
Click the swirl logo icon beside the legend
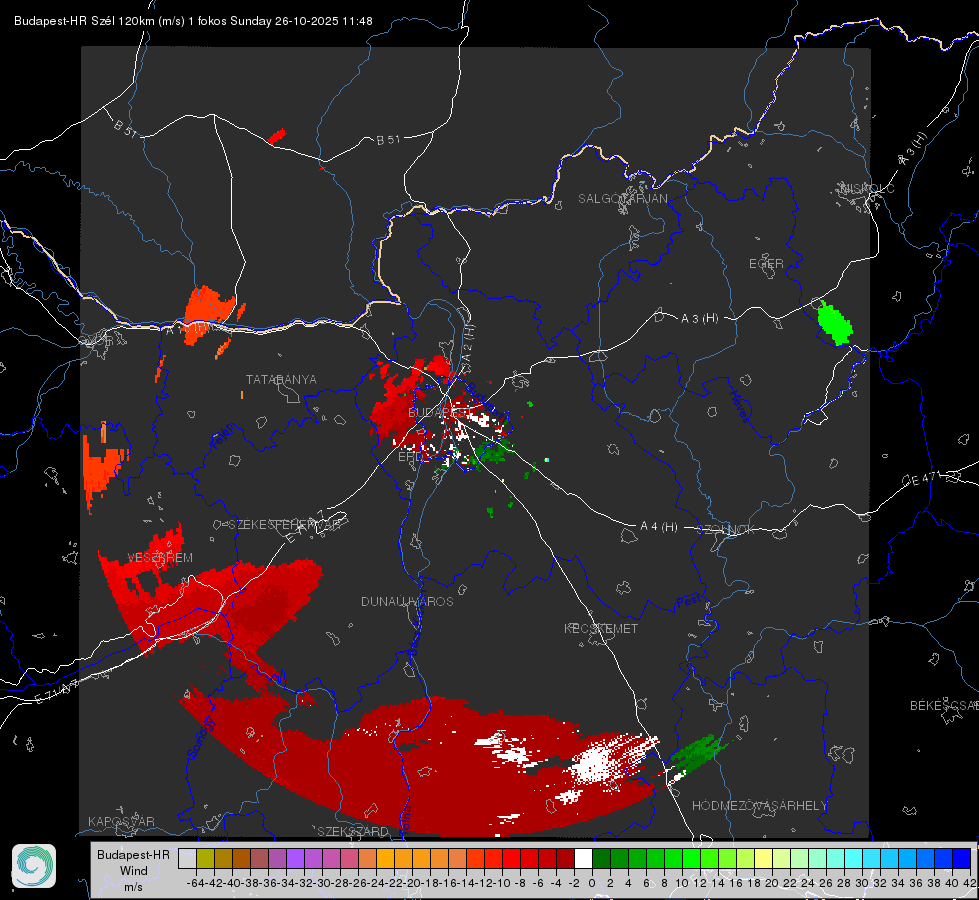(x=34, y=866)
